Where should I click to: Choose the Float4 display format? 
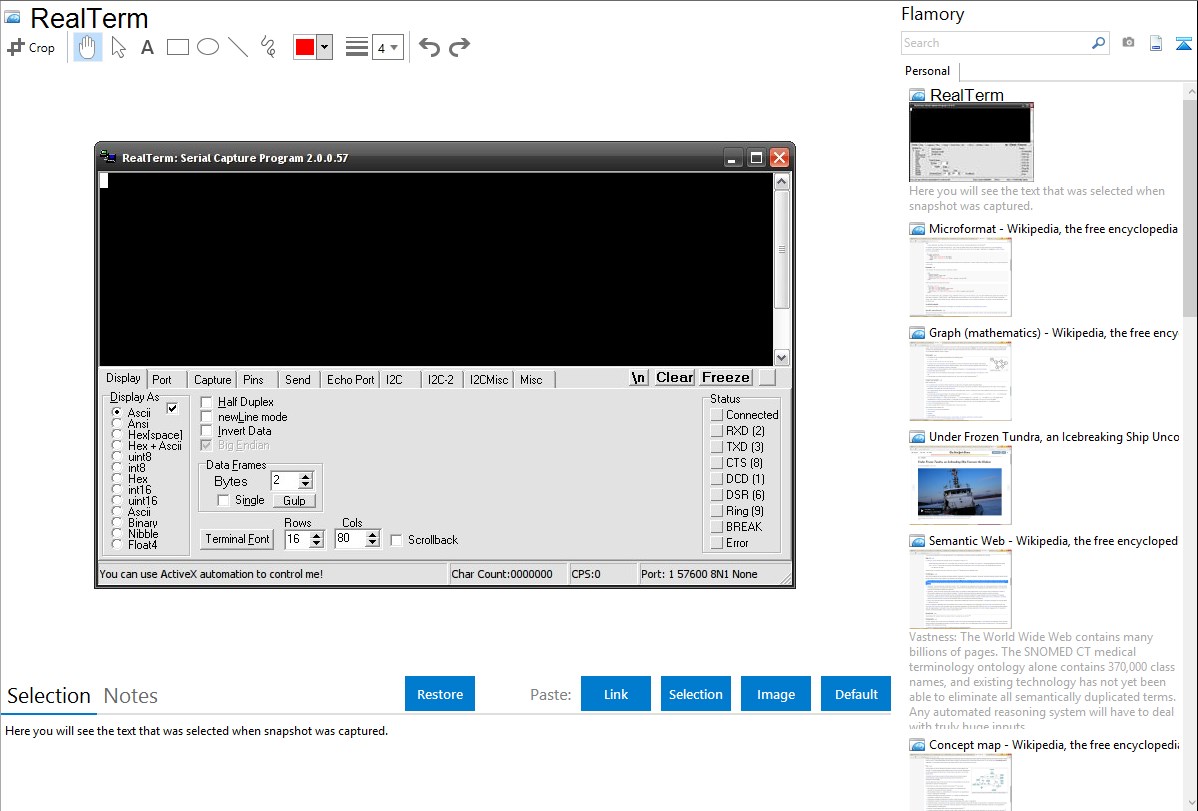point(117,545)
